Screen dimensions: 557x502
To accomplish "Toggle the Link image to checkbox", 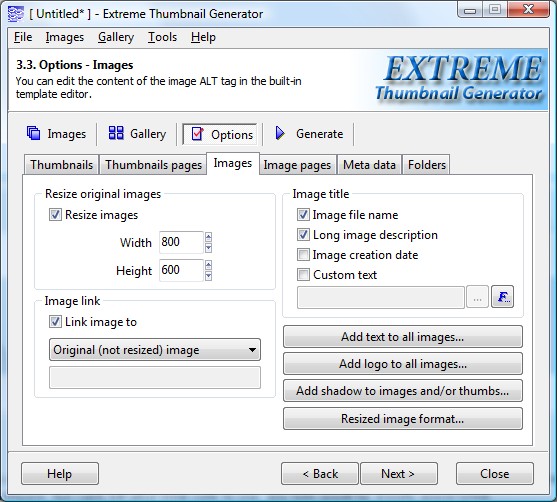I will [x=55, y=322].
